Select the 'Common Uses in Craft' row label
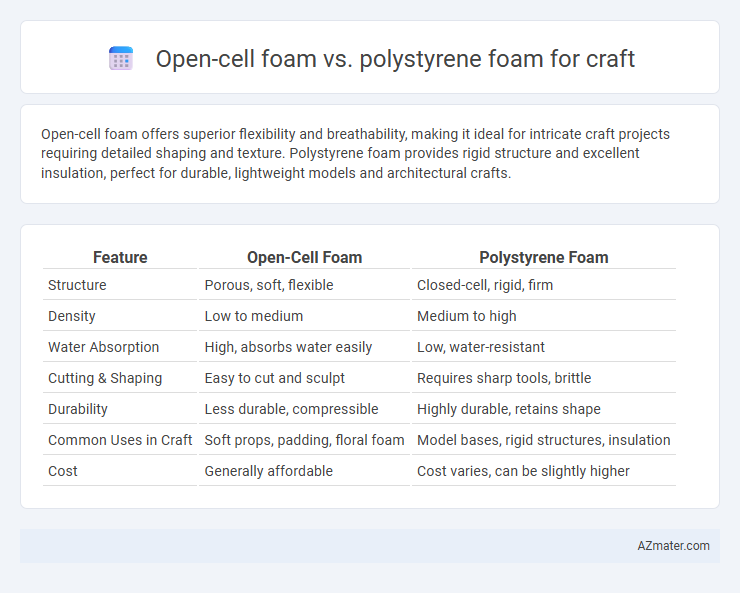Viewport: 740px width, 593px height. tap(120, 440)
